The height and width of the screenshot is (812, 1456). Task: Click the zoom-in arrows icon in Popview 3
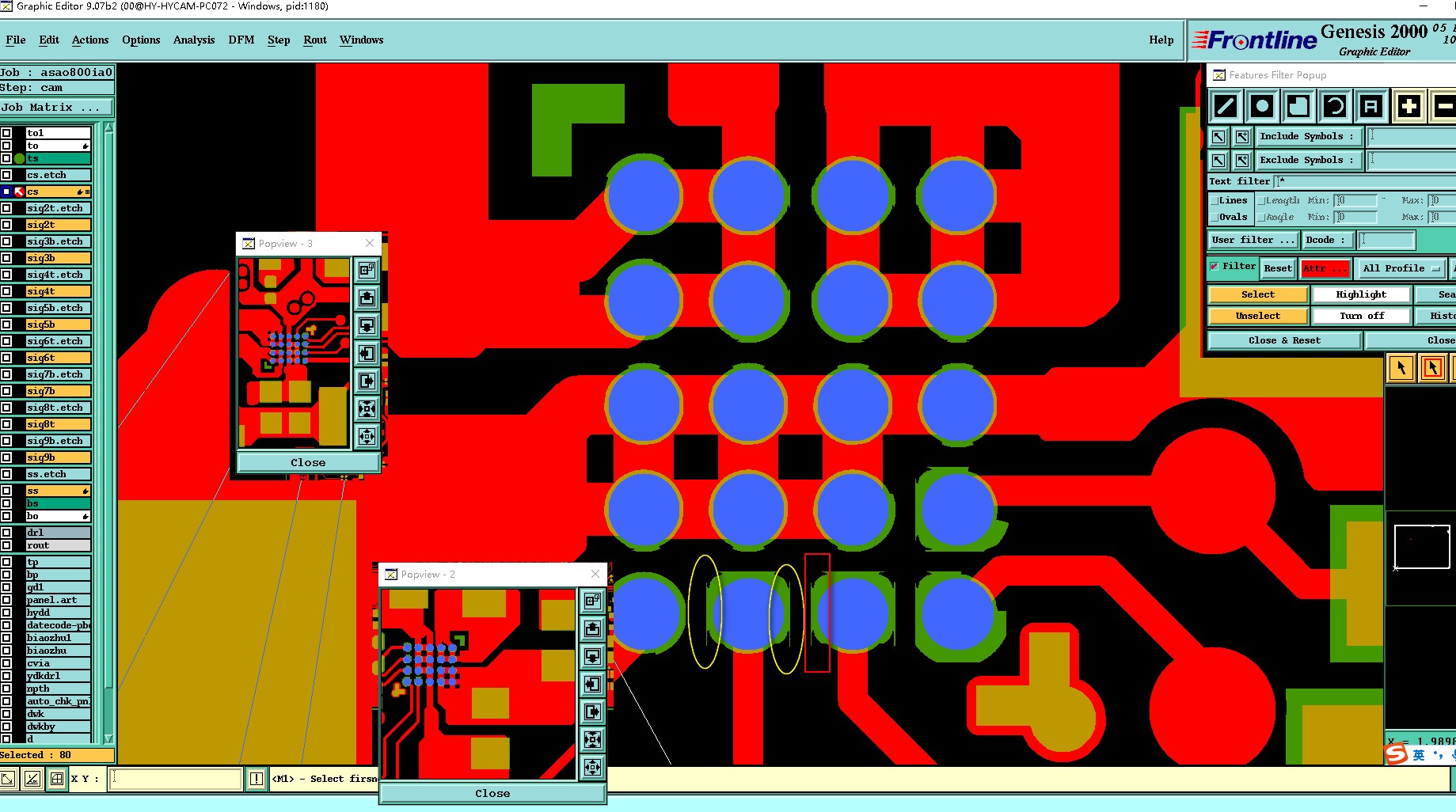367,408
